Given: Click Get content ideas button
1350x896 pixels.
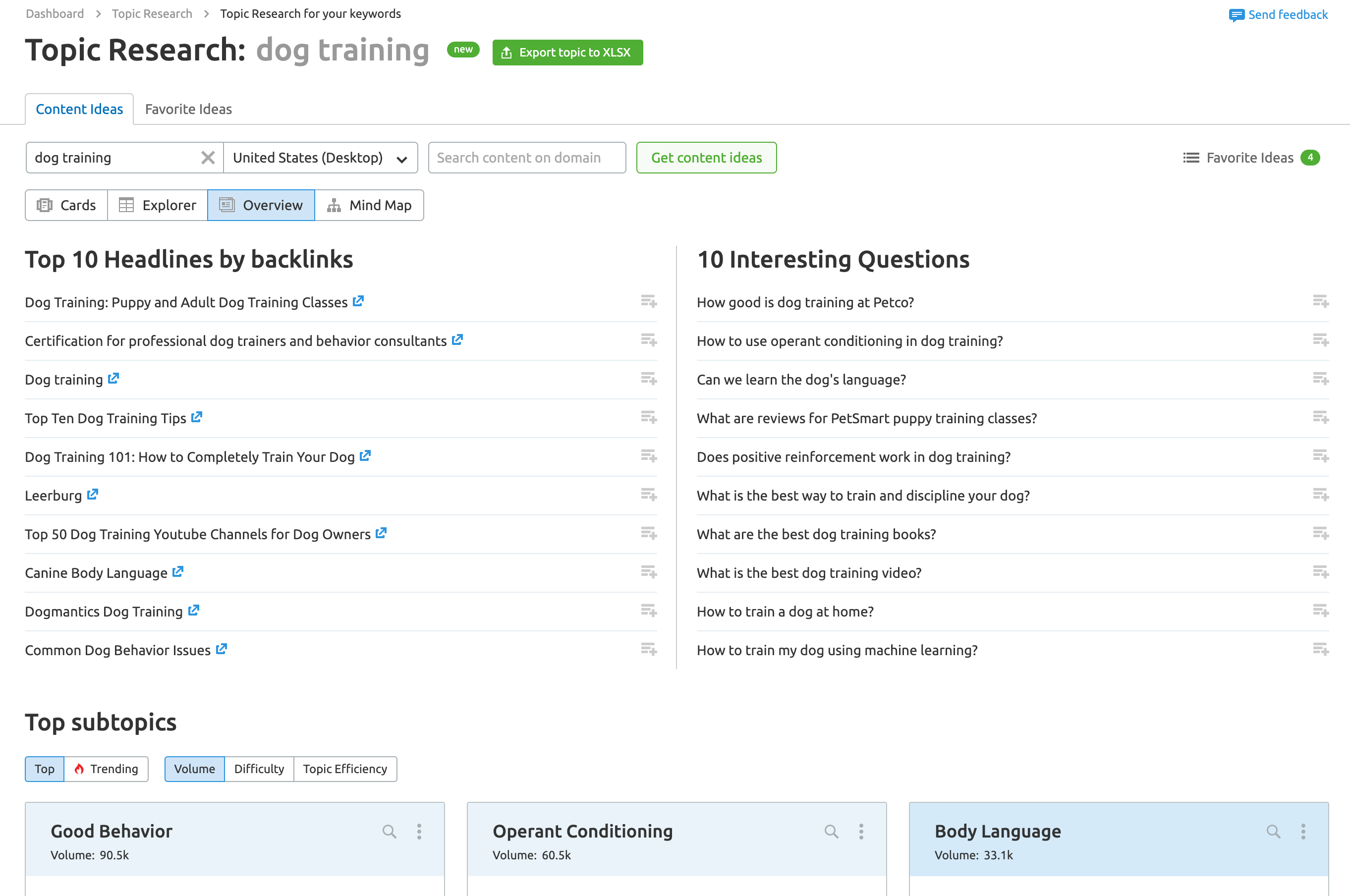Looking at the screenshot, I should coord(706,158).
